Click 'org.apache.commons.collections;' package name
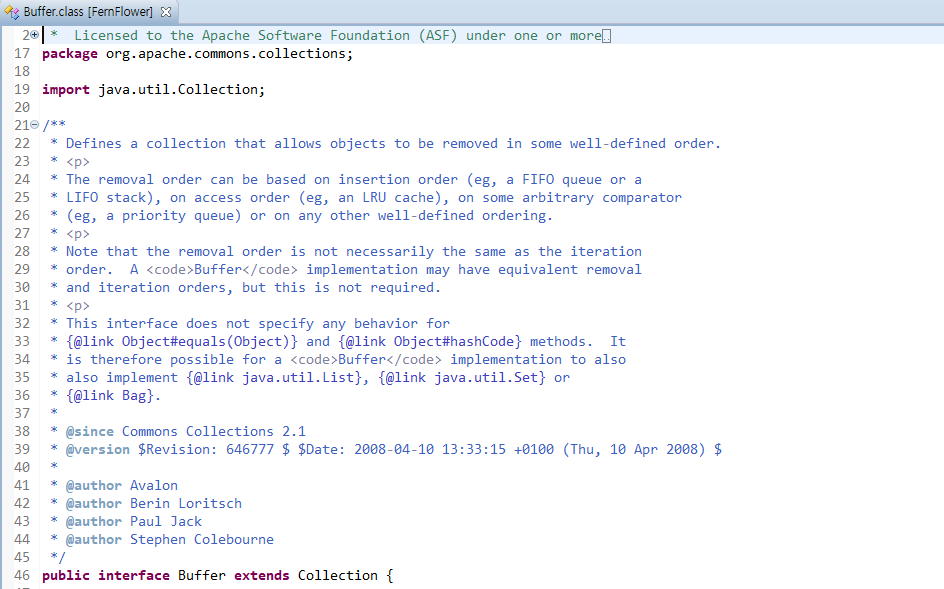 (229, 54)
